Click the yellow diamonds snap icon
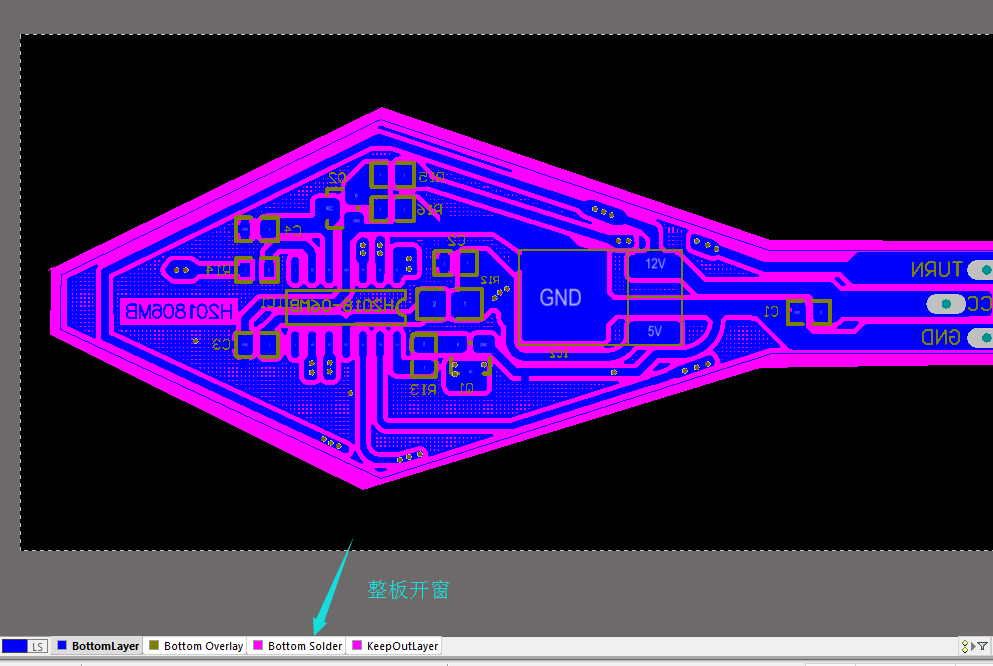993x666 pixels. pyautogui.click(x=964, y=647)
